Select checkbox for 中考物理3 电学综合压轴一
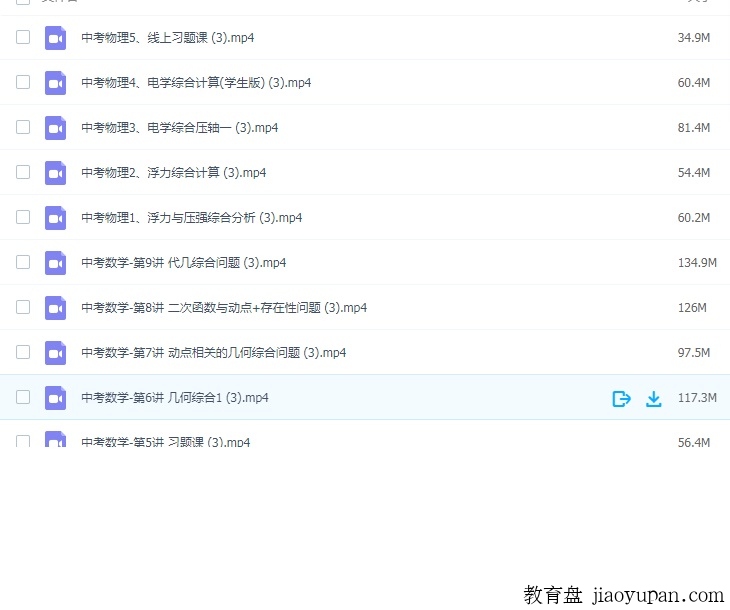 tap(23, 127)
